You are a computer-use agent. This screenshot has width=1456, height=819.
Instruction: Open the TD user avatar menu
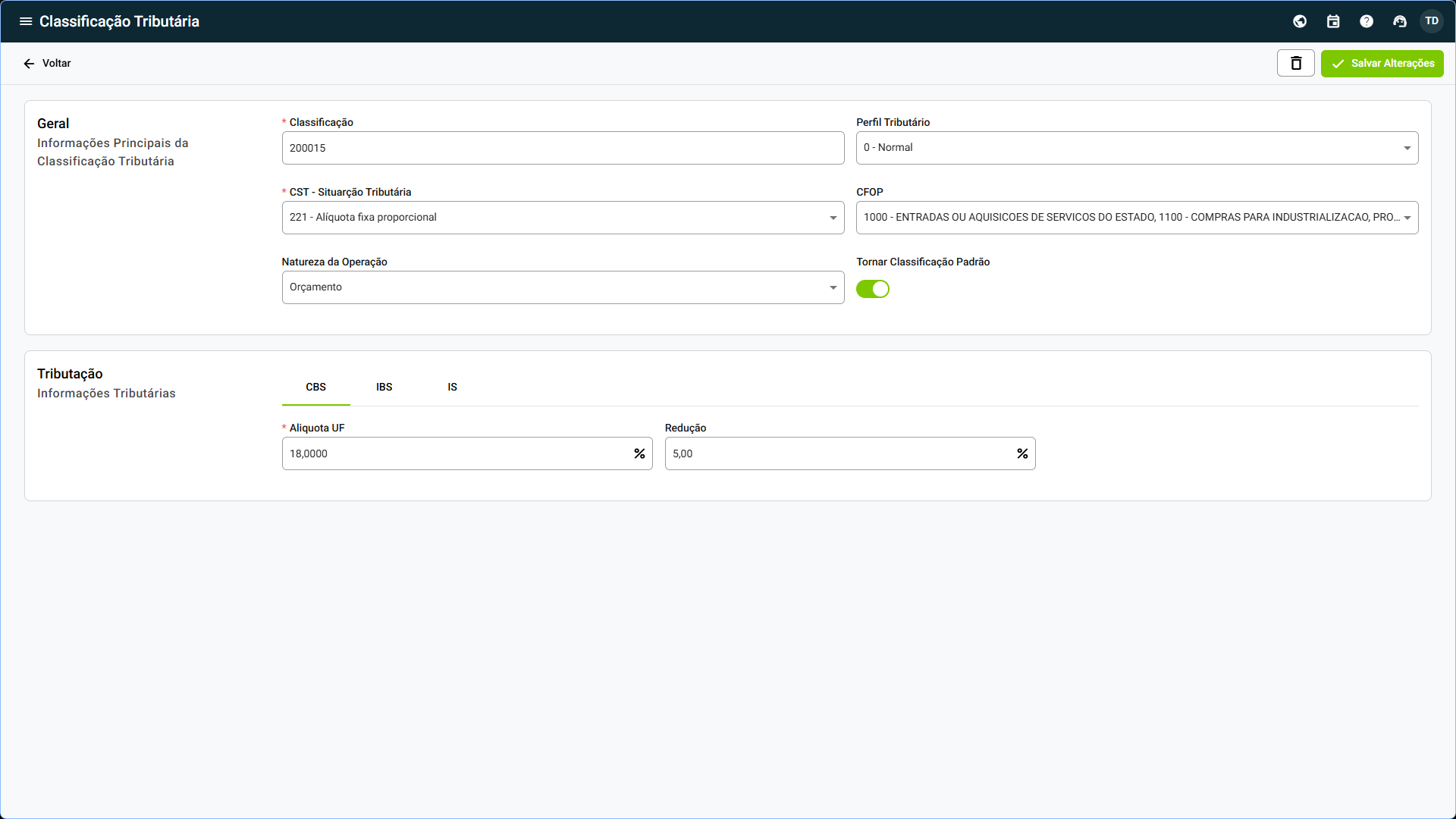point(1432,21)
